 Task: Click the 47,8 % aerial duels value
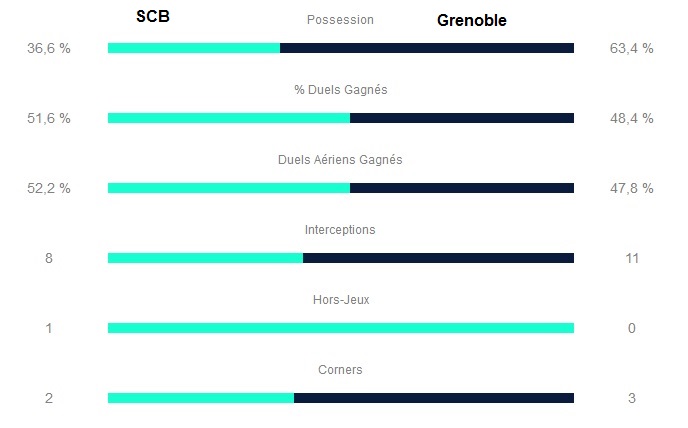click(631, 188)
